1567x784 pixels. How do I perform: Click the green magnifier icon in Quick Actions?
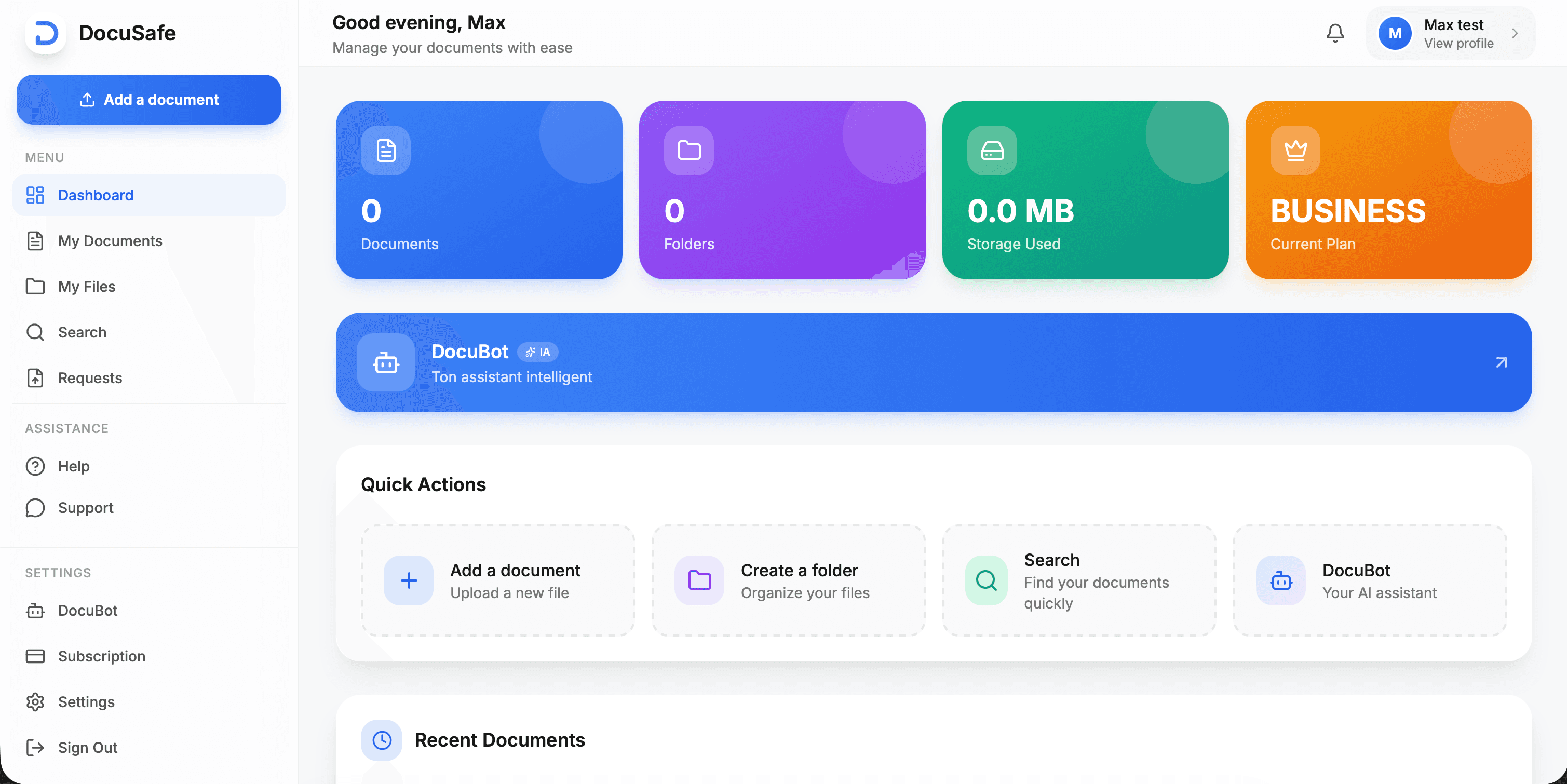986,580
